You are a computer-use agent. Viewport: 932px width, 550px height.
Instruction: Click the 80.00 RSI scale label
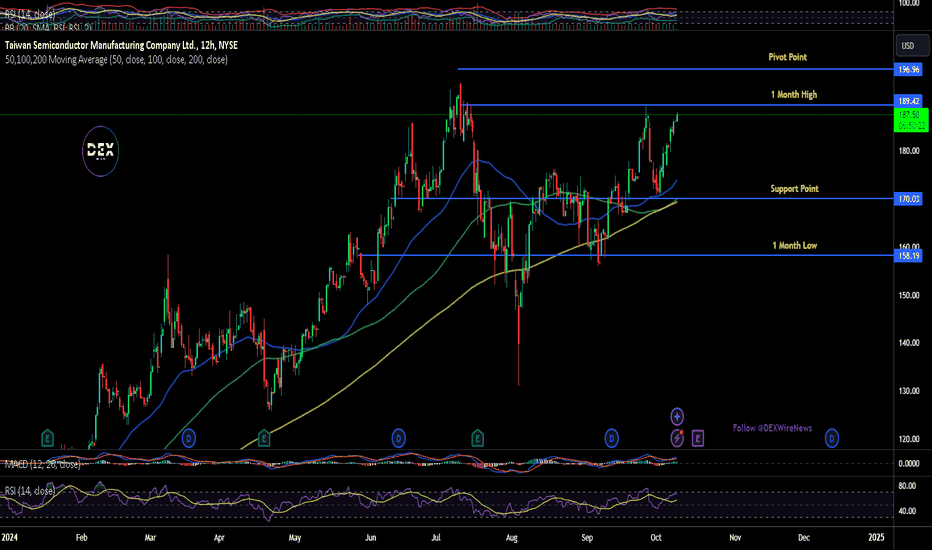907,486
